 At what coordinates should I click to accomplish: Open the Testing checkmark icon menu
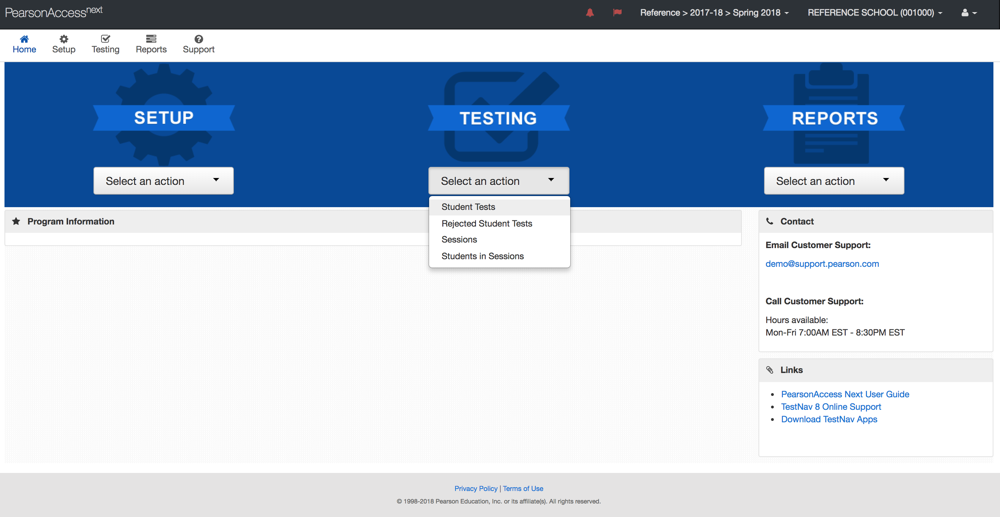tap(105, 40)
